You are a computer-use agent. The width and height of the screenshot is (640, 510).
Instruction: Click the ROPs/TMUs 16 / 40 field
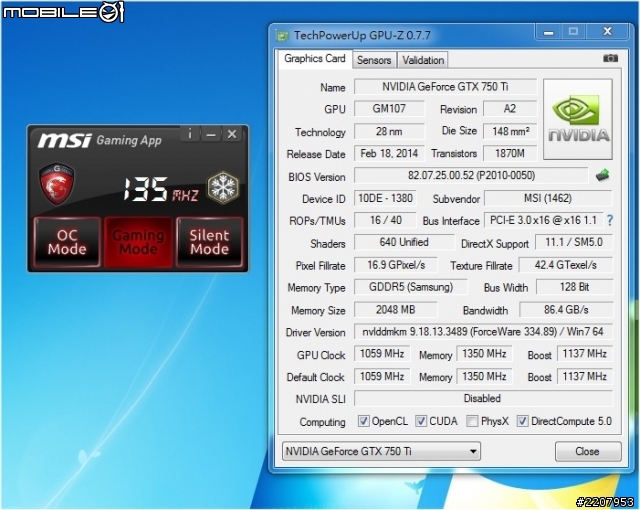point(385,220)
